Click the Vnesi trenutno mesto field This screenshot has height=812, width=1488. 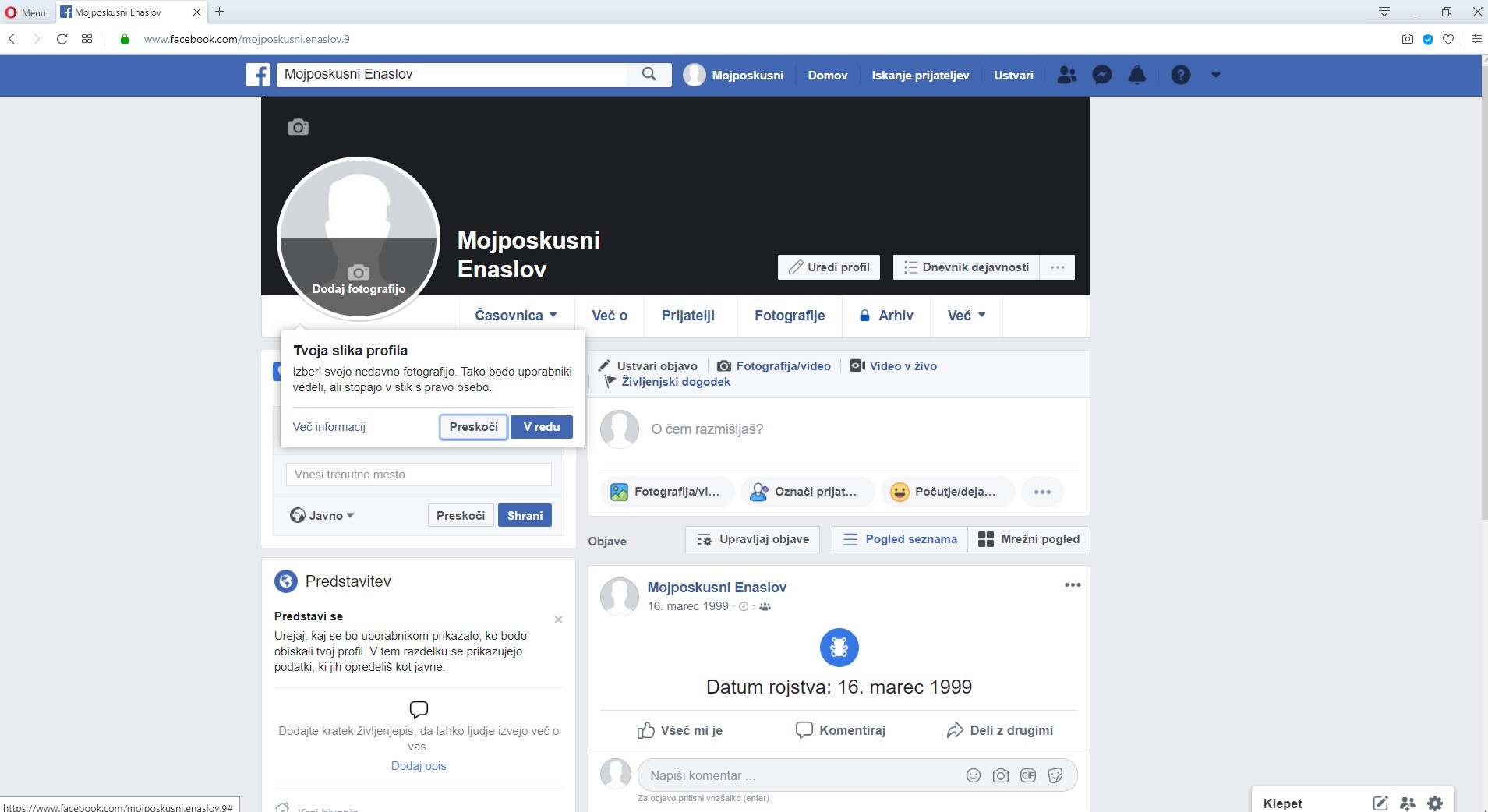tap(419, 475)
